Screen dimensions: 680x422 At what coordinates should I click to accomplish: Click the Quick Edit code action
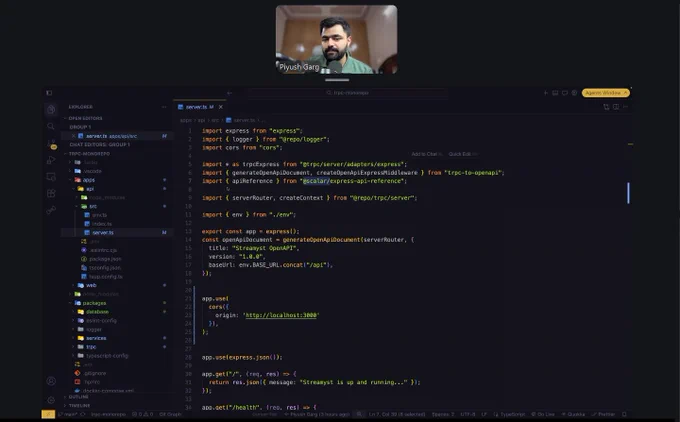[462, 154]
